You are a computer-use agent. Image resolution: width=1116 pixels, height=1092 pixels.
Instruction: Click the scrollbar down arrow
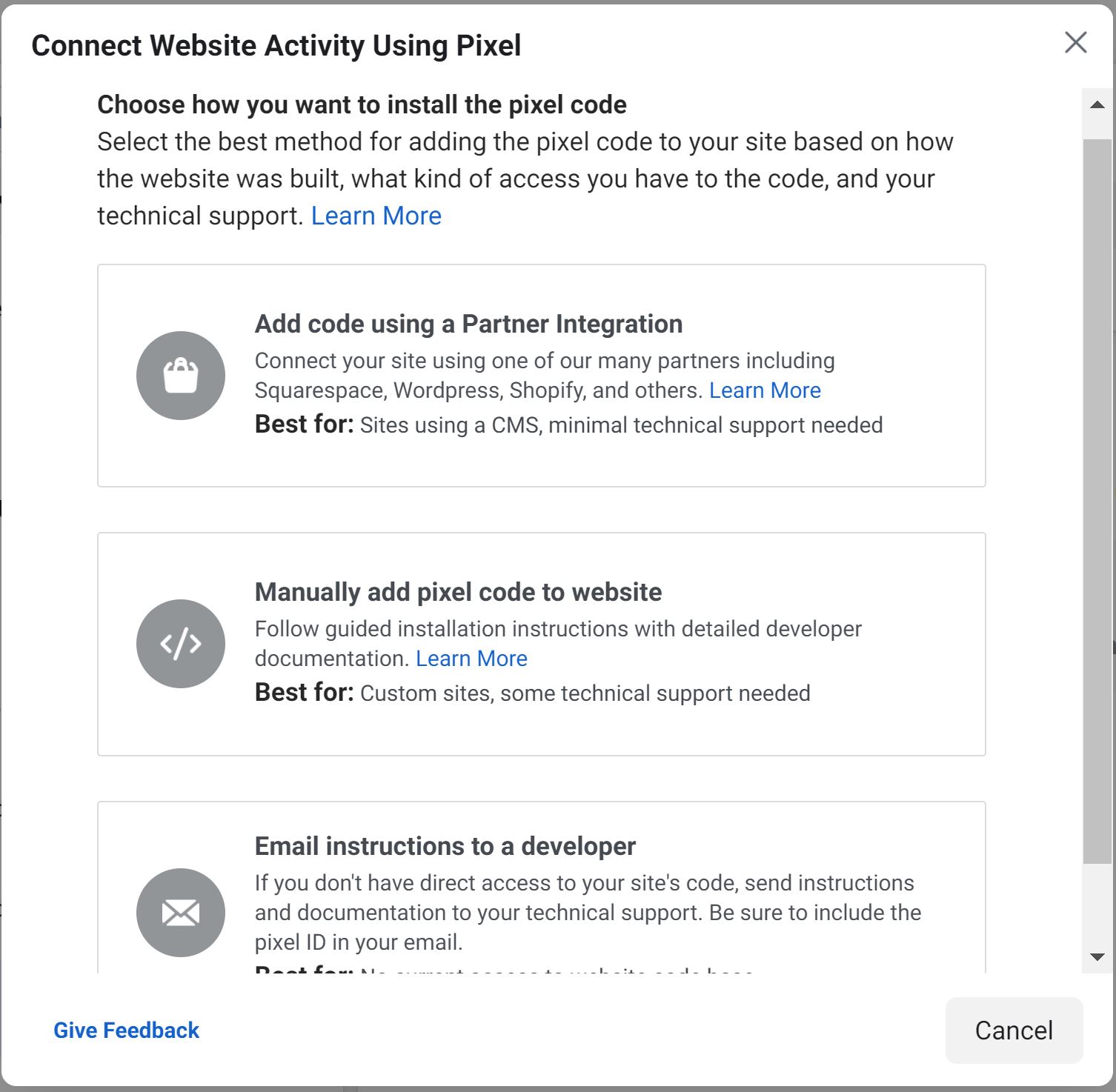pyautogui.click(x=1097, y=957)
